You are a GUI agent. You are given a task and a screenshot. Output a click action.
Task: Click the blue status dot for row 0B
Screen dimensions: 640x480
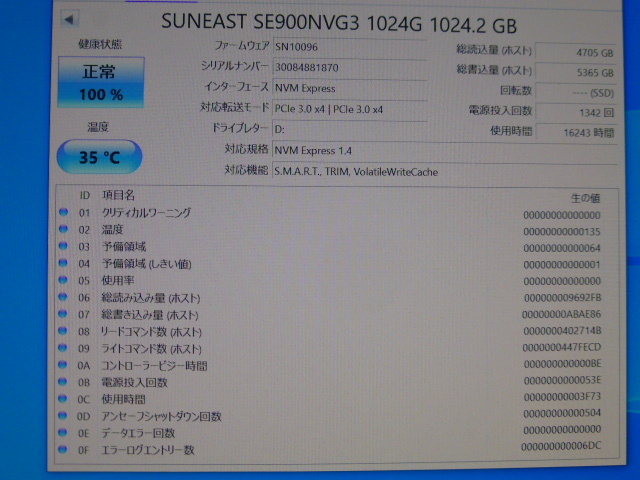[x=62, y=382]
